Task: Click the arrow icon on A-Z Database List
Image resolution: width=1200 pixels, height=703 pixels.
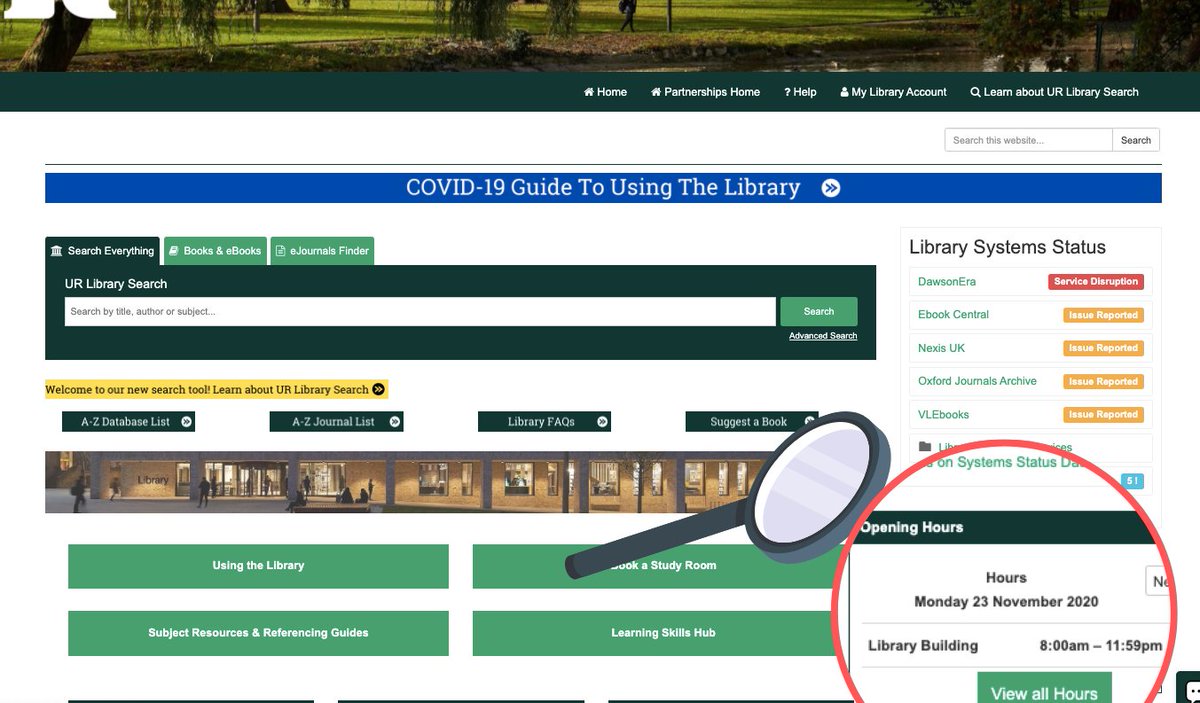Action: coord(187,422)
